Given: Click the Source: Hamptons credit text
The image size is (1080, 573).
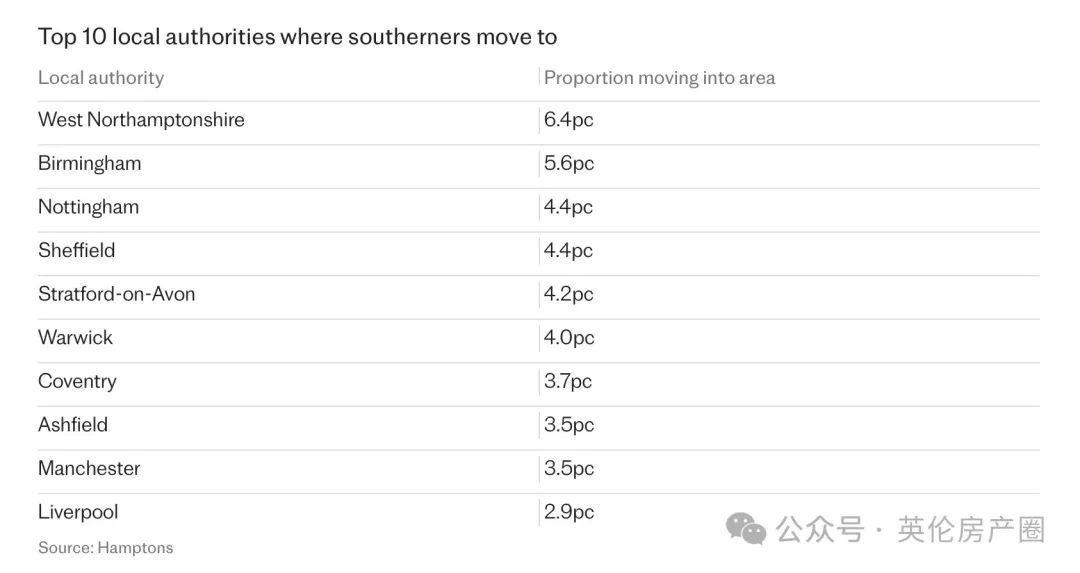Looking at the screenshot, I should coord(105,548).
